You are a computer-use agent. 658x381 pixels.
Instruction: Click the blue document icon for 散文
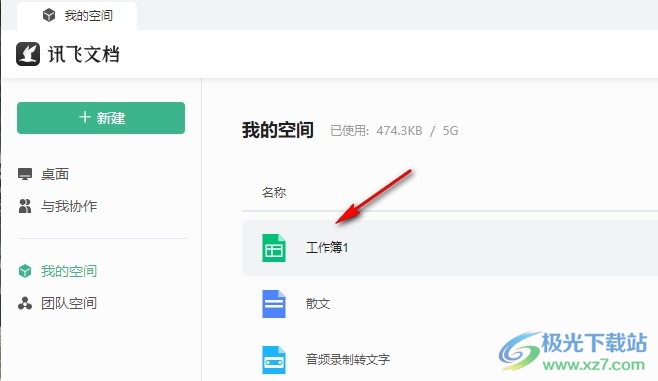coord(274,303)
